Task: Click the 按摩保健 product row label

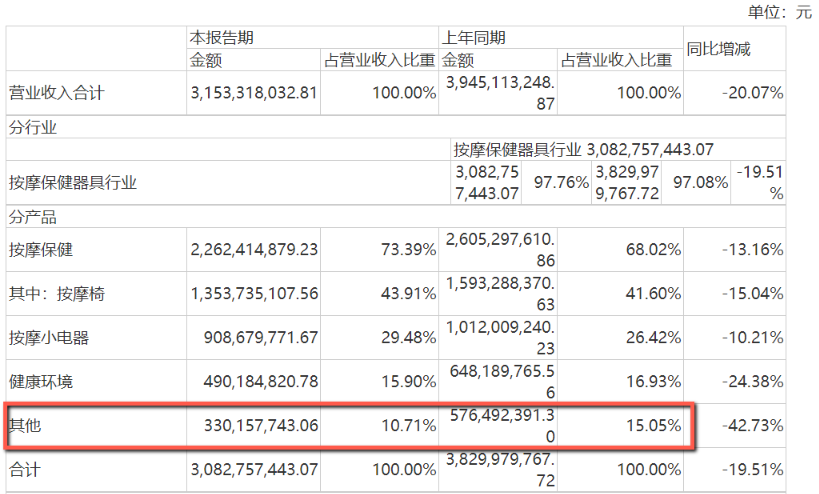Action: (41, 249)
